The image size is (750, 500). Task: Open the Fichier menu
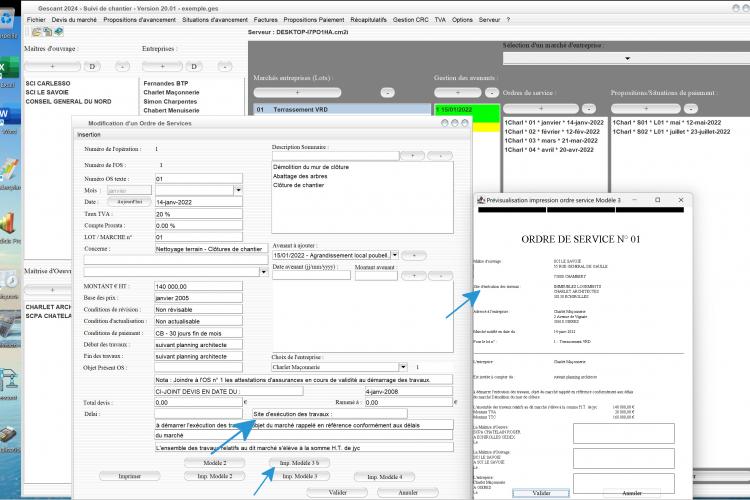36,20
